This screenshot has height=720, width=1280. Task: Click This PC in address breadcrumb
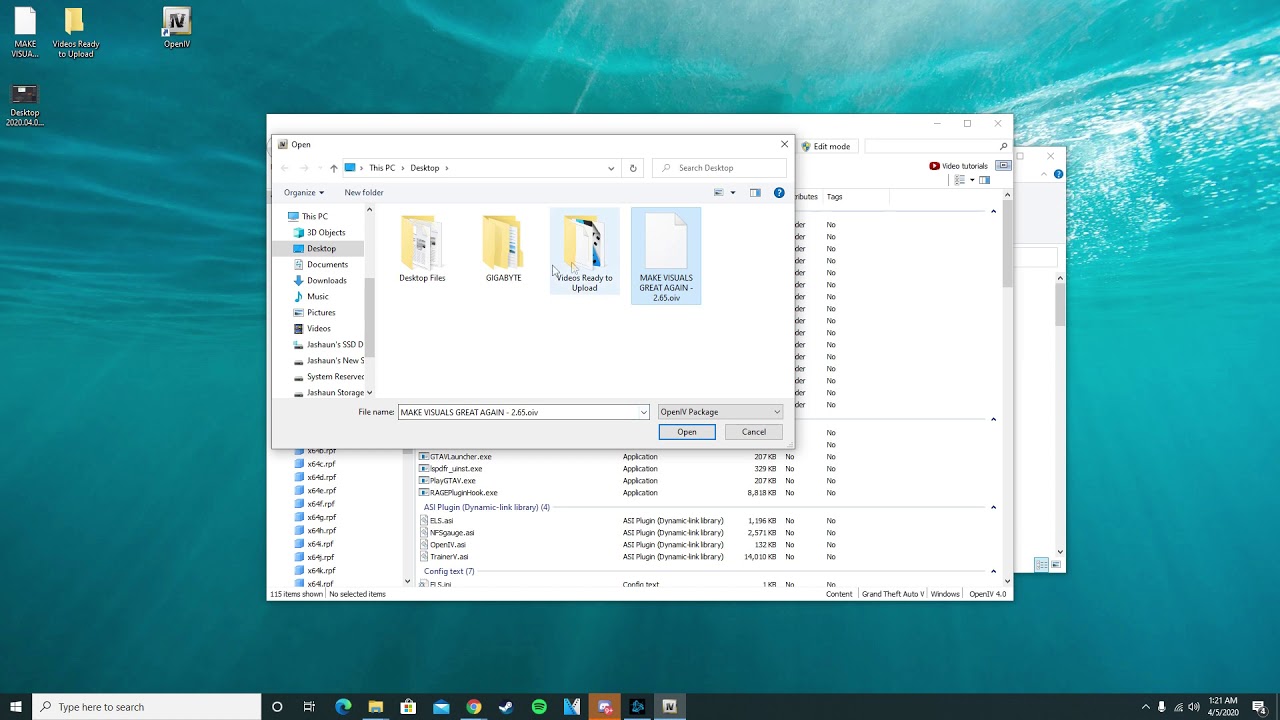click(382, 168)
